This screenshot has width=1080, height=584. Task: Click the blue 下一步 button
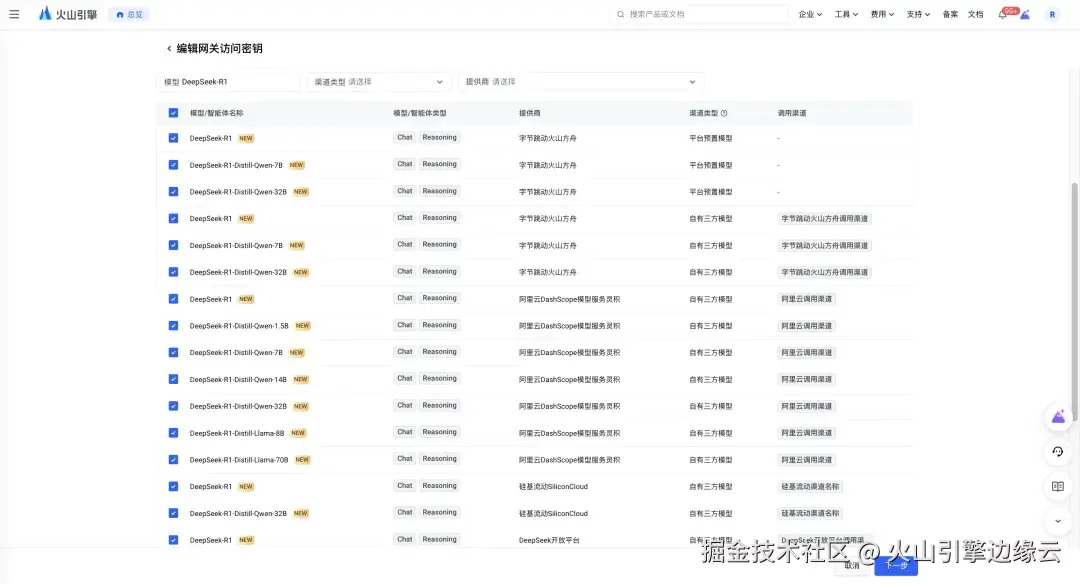(x=896, y=565)
